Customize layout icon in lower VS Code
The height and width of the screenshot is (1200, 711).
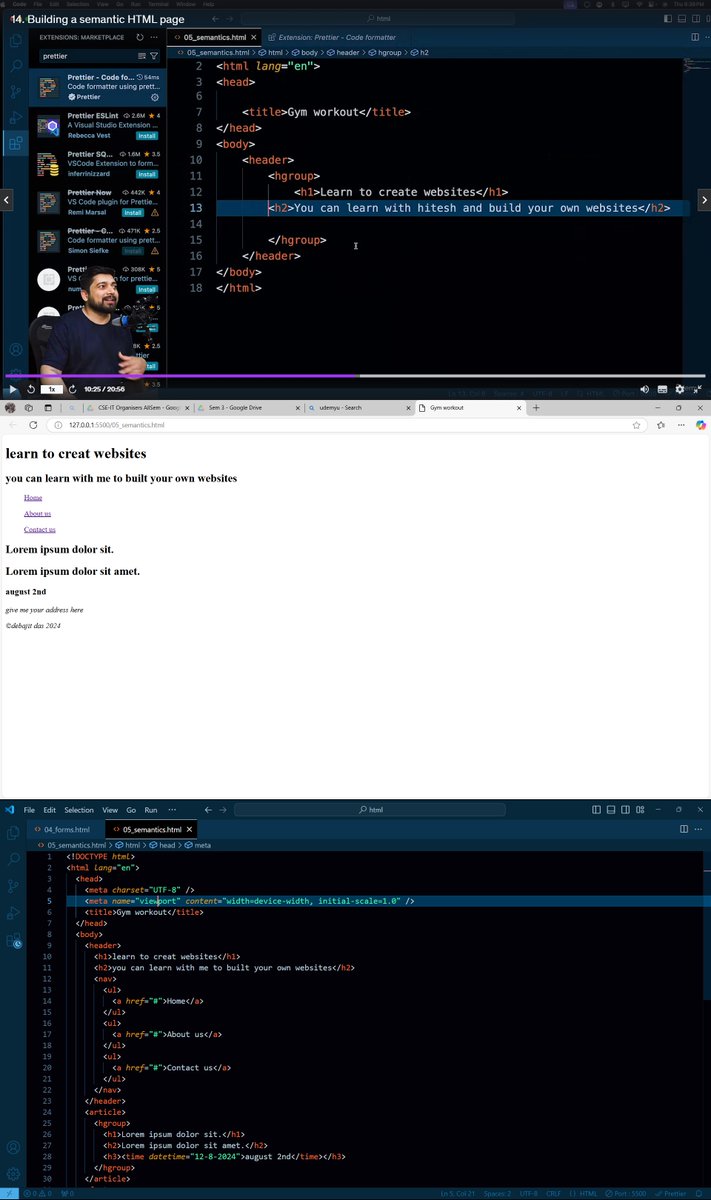(x=640, y=810)
